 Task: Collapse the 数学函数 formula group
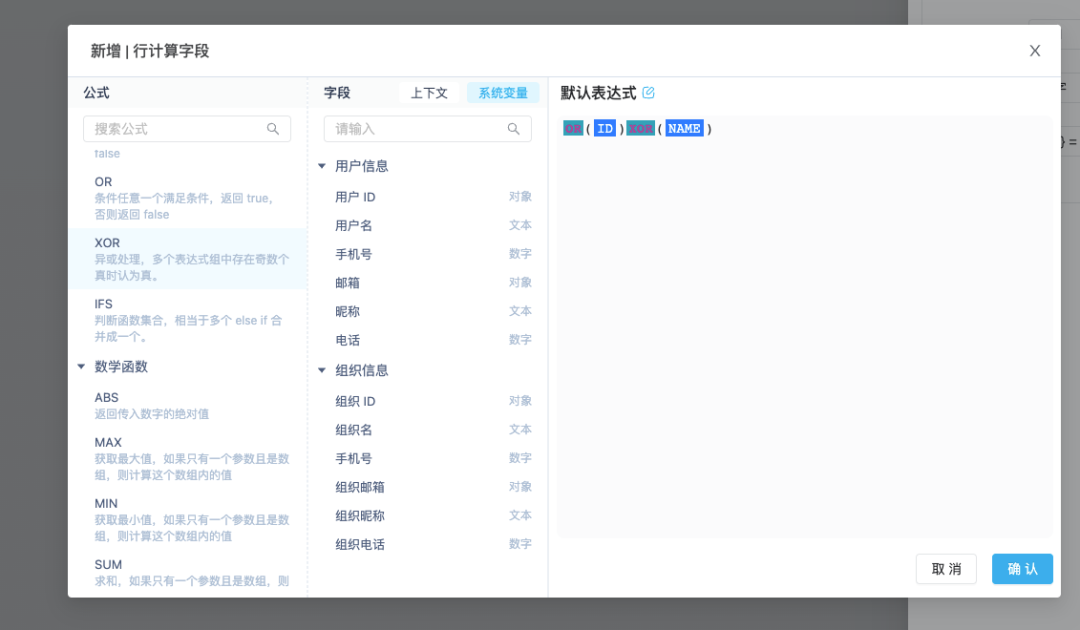point(81,366)
